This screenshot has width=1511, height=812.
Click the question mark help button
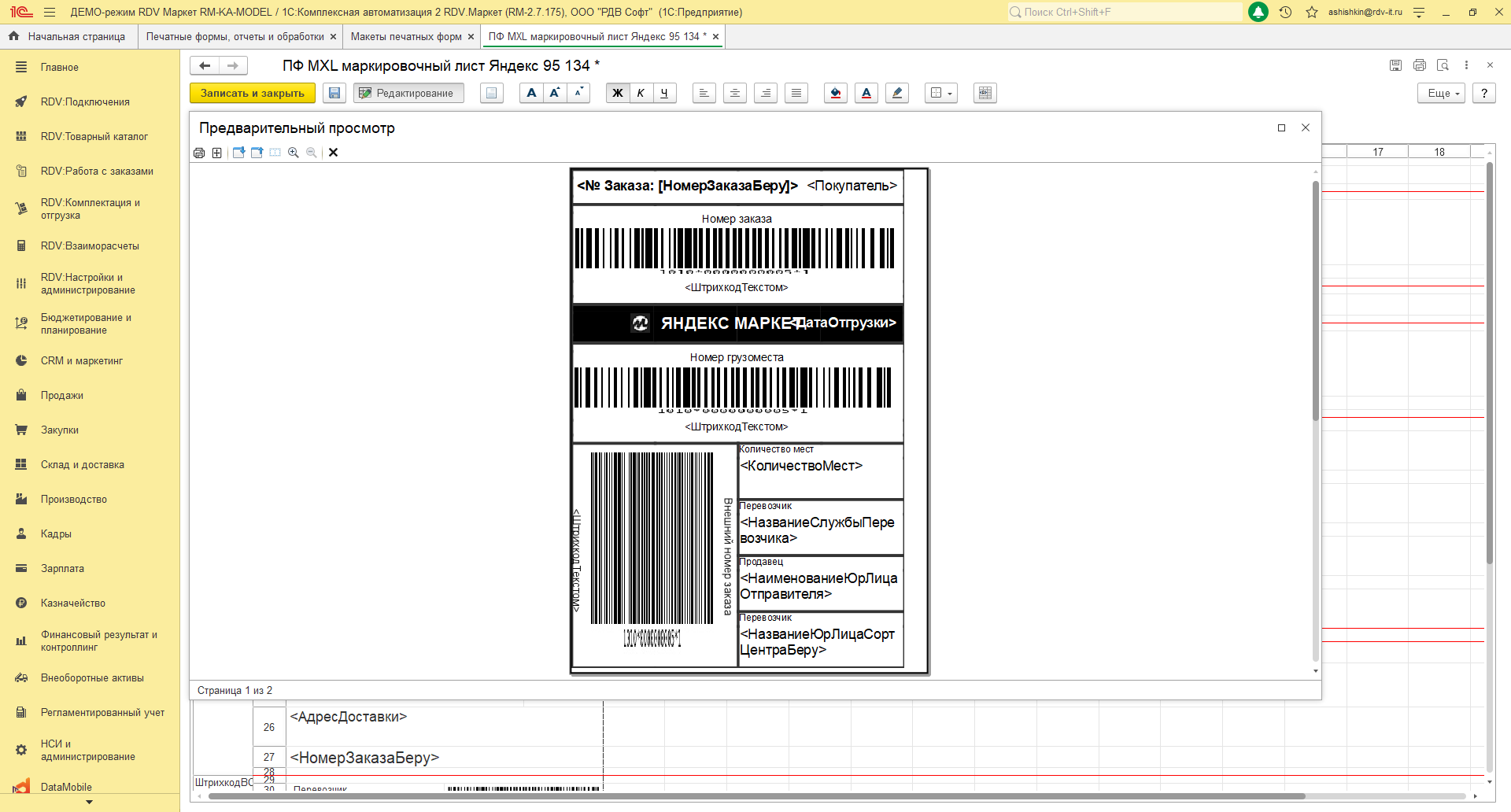[1484, 93]
